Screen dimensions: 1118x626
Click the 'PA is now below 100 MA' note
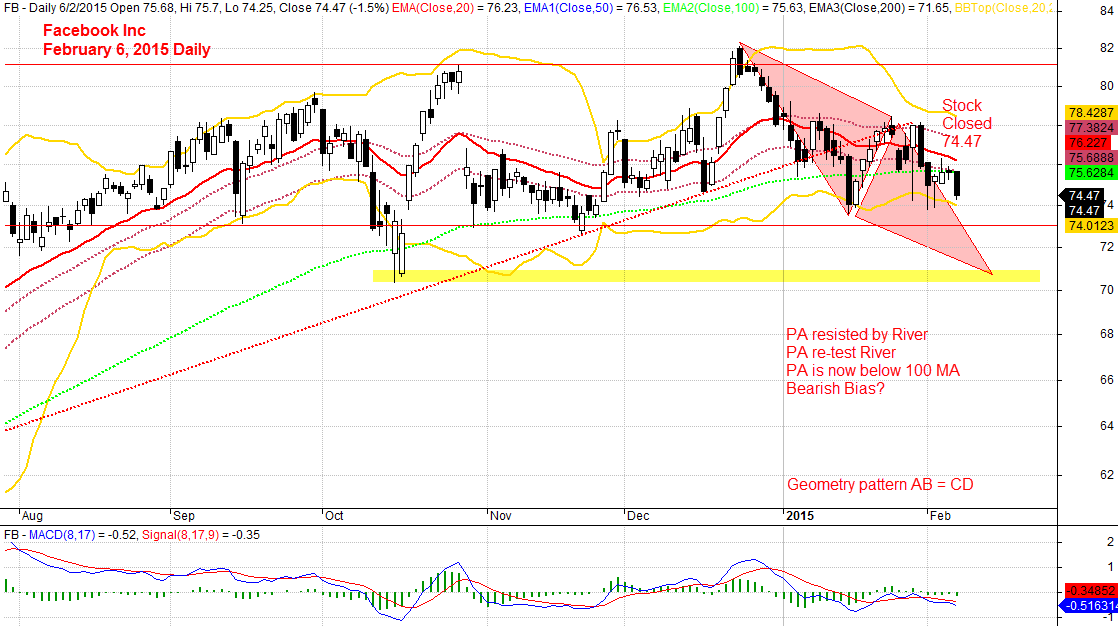point(873,371)
